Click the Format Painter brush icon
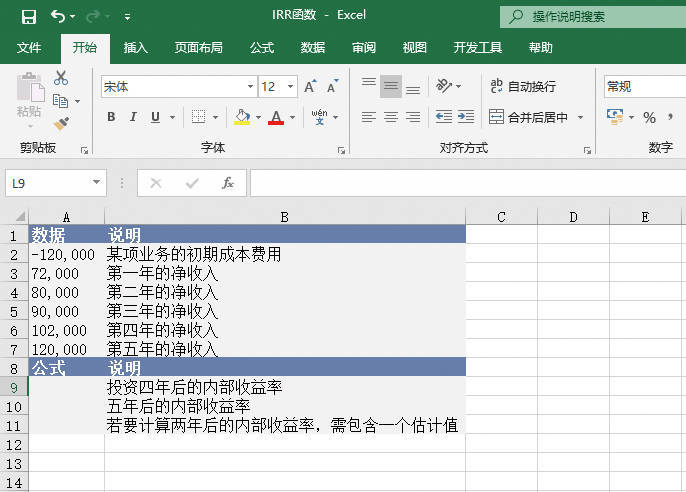Viewport: 686px width, 492px height. coord(61,123)
